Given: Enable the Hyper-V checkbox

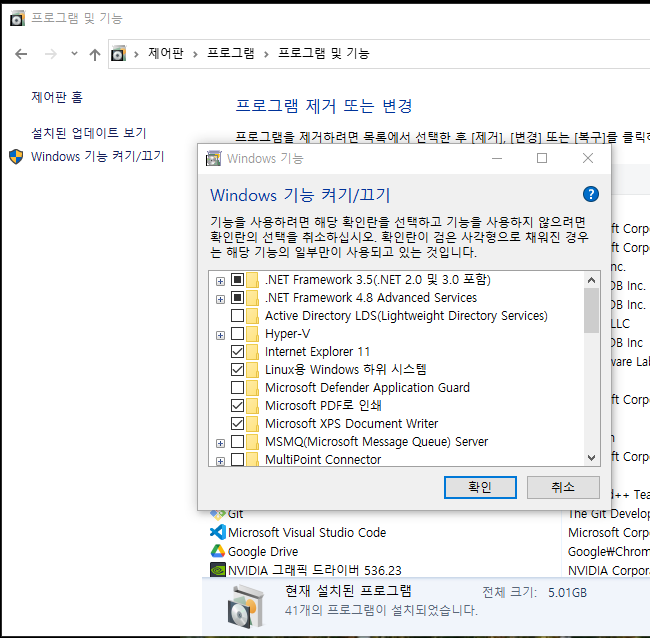Looking at the screenshot, I should [x=237, y=333].
